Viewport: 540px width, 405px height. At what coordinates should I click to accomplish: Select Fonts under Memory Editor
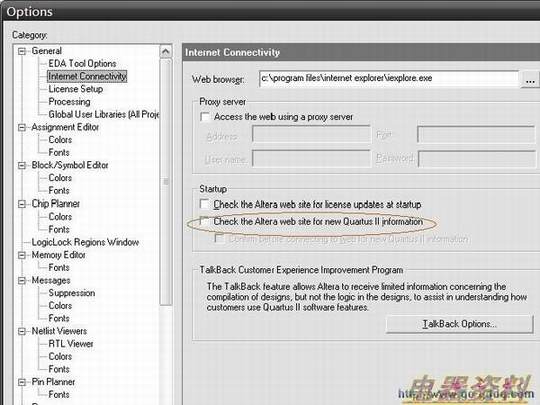point(59,268)
